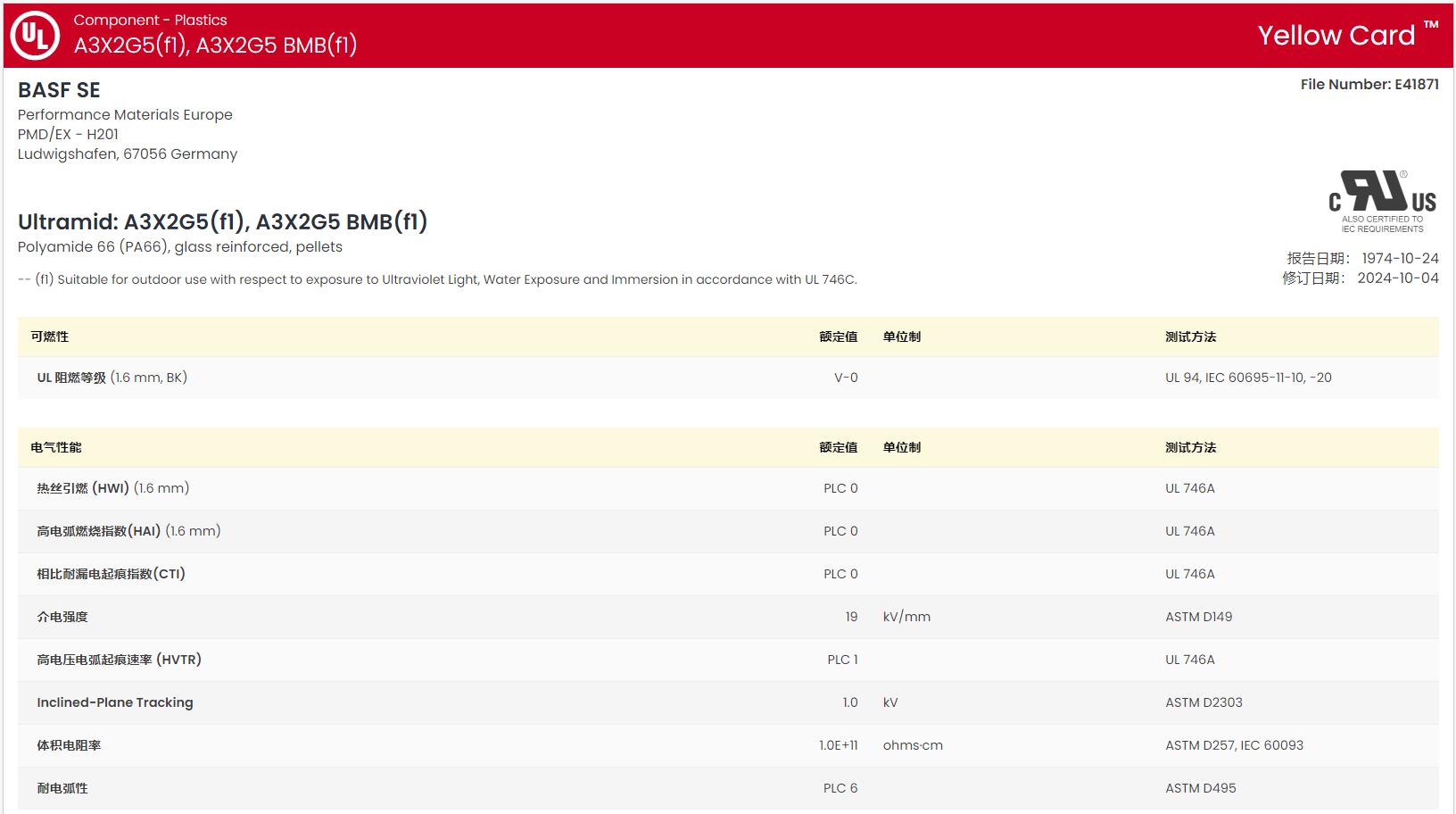Click '高电弧燃烧指数(HAI) (1.6 mm)' row label
The height and width of the screenshot is (814, 1456).
click(x=128, y=531)
